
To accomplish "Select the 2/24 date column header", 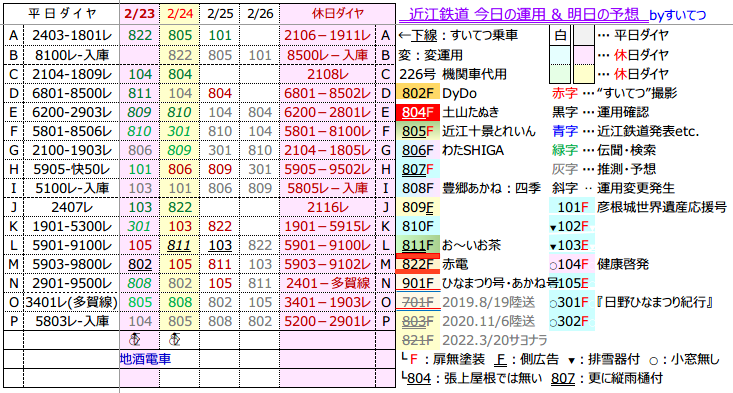I will (x=180, y=14).
